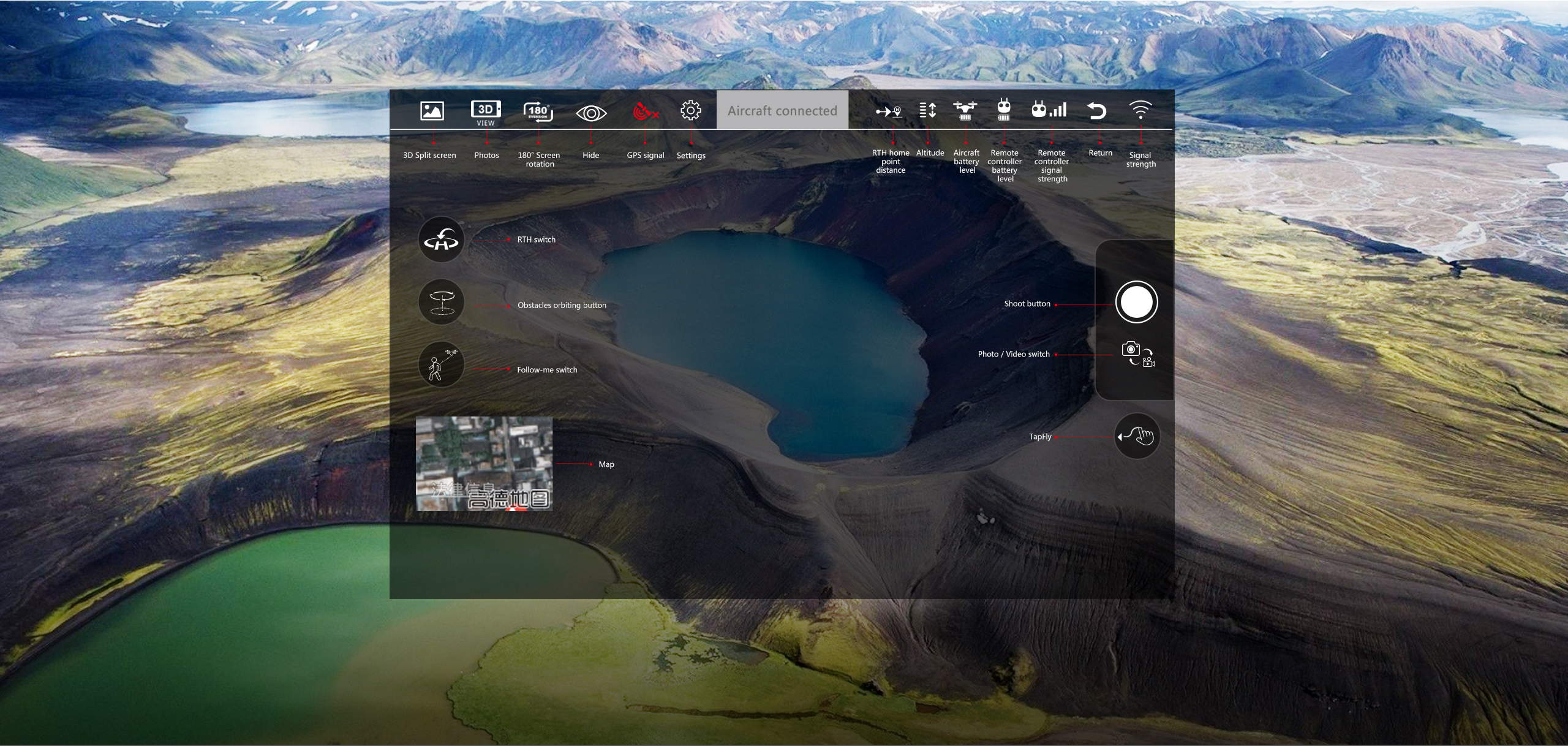Rotate screen with 180° icon
Viewport: 1568px width, 746px height.
538,112
